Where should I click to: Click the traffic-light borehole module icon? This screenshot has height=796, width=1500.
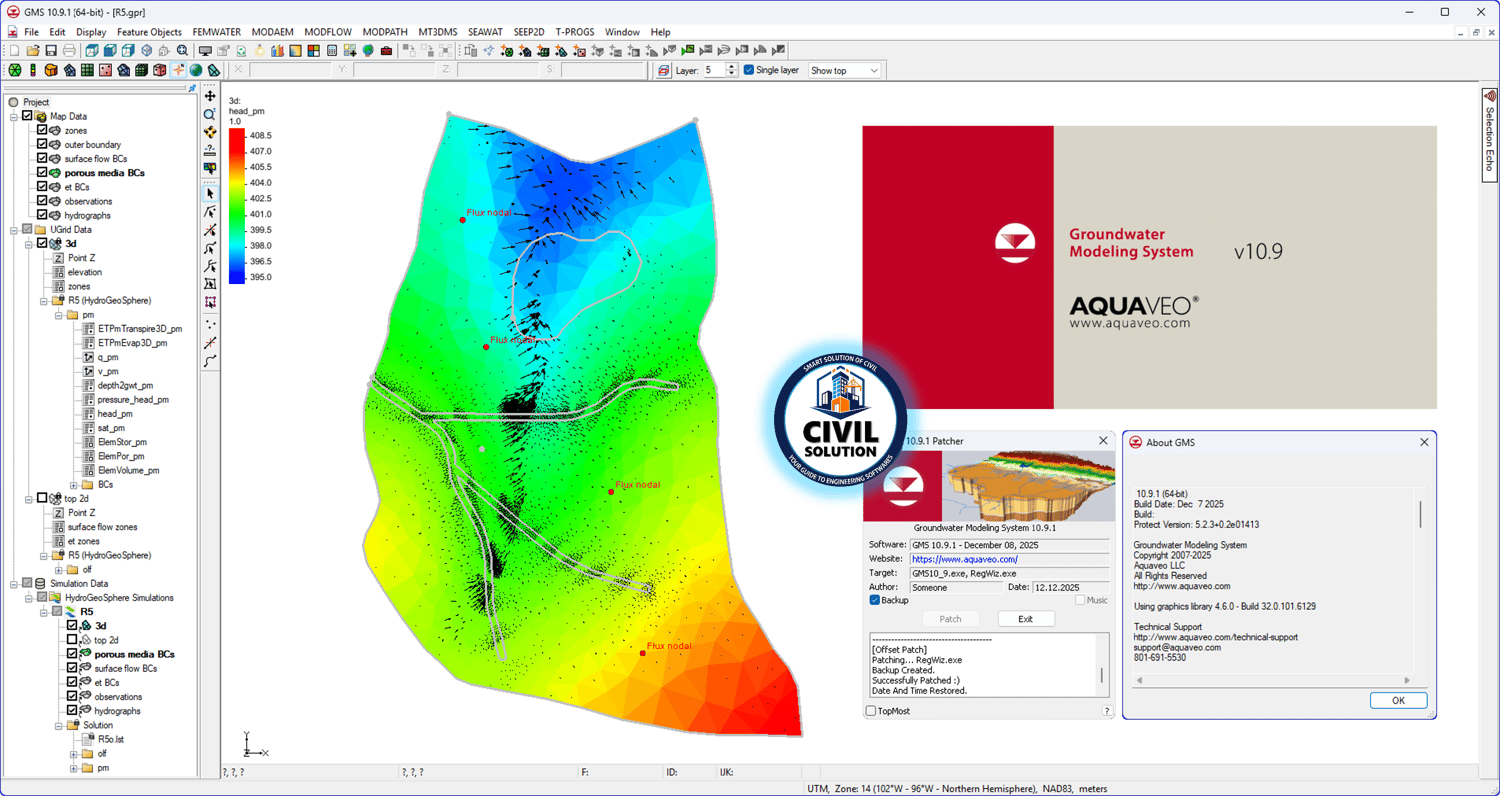point(33,71)
